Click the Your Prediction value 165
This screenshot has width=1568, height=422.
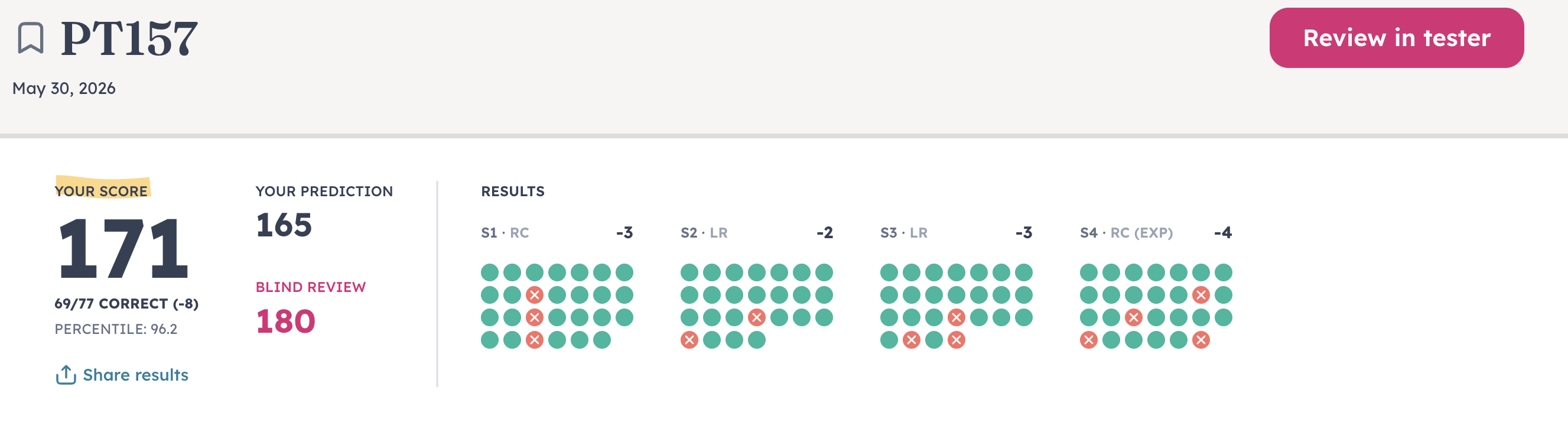pyautogui.click(x=284, y=225)
